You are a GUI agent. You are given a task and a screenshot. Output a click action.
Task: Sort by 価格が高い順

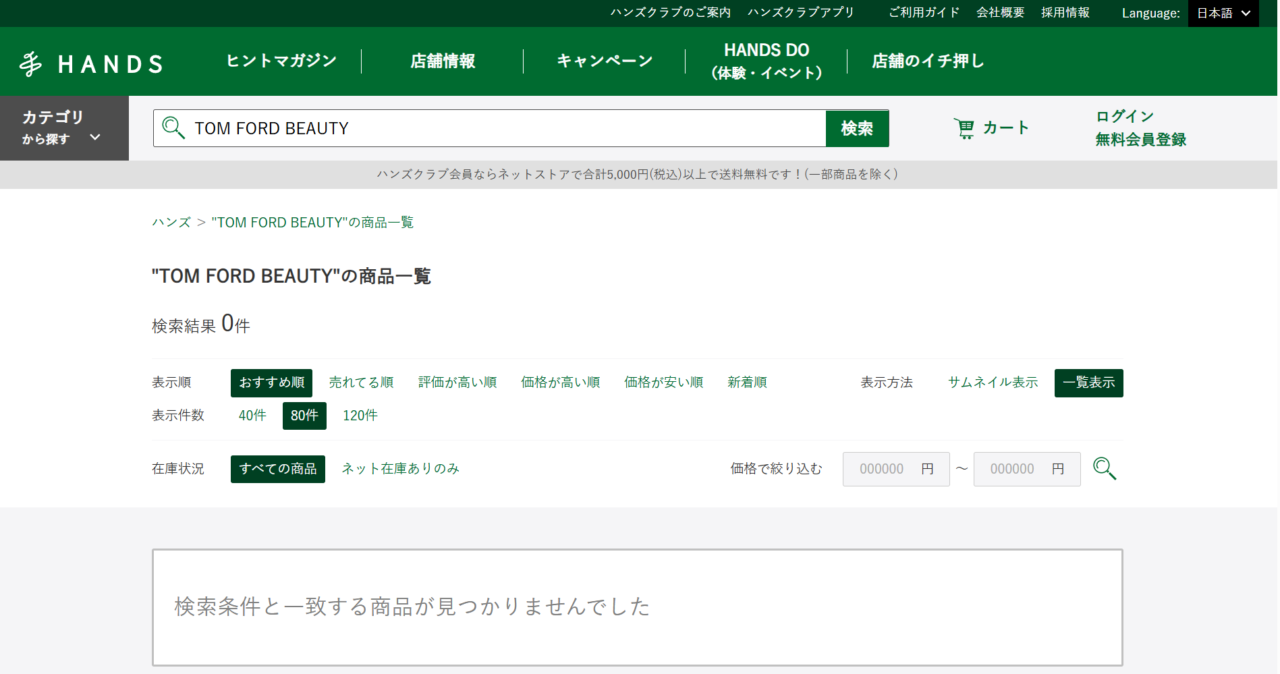coord(560,383)
